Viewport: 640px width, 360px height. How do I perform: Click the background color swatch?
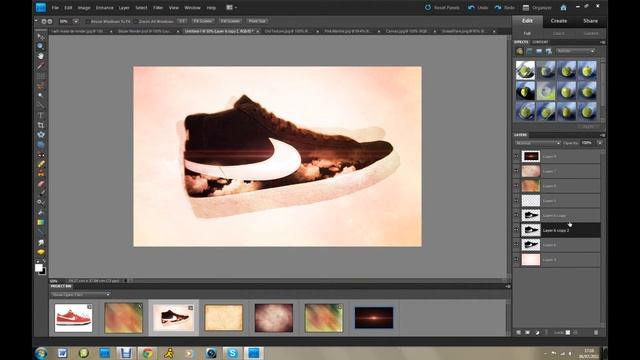(x=44, y=272)
